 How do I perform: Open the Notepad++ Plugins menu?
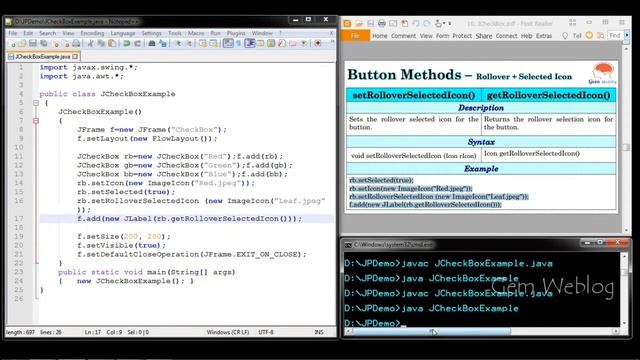[x=236, y=33]
